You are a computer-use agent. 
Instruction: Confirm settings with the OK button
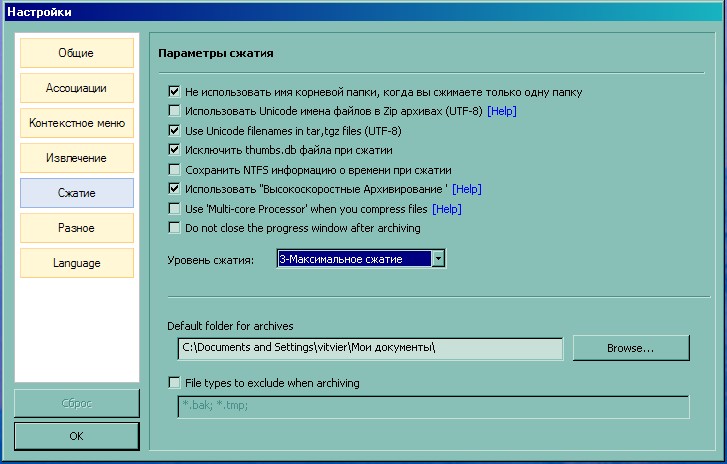coord(77,436)
